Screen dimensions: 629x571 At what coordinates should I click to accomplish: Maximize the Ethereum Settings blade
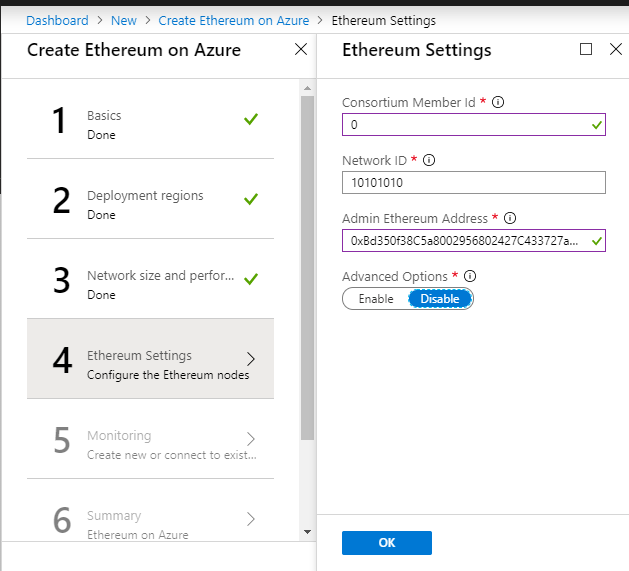pos(586,49)
